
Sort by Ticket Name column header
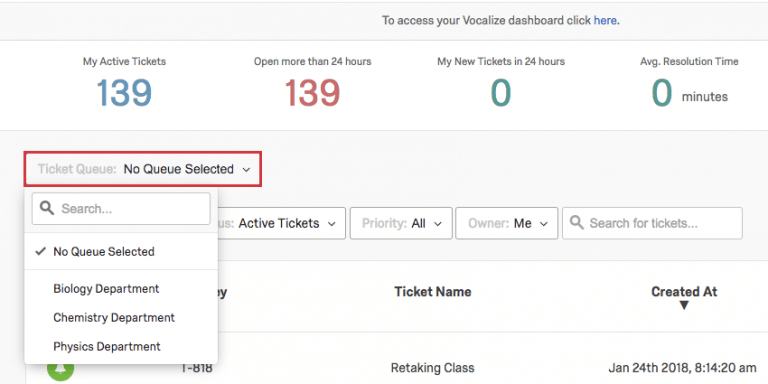432,292
